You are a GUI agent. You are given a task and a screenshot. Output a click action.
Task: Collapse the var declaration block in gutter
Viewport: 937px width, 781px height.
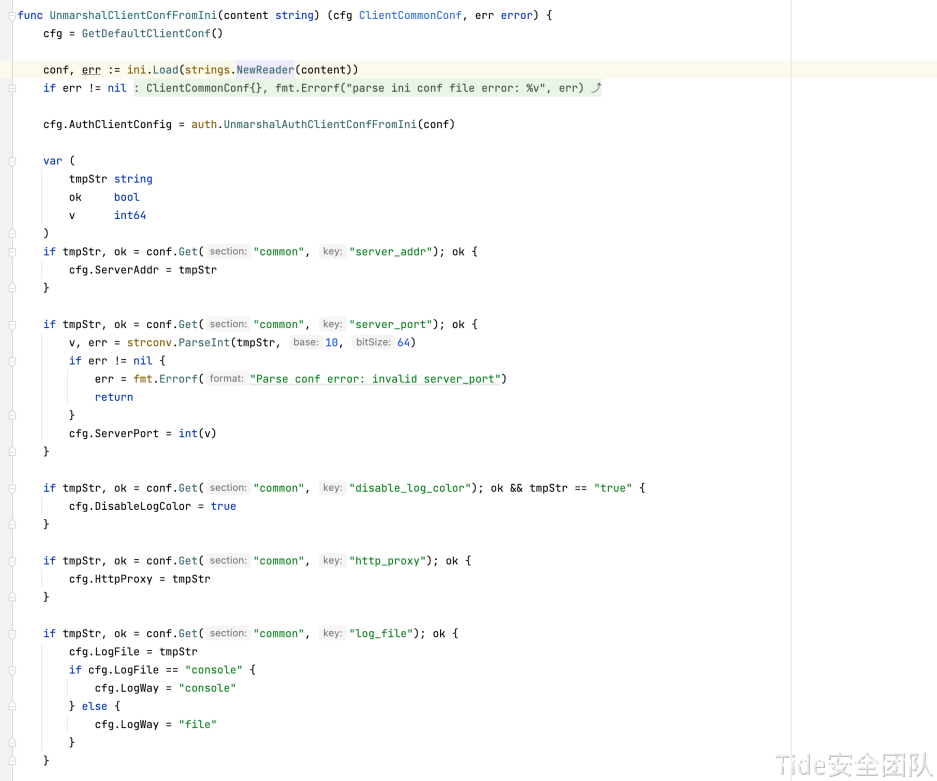pyautogui.click(x=12, y=161)
